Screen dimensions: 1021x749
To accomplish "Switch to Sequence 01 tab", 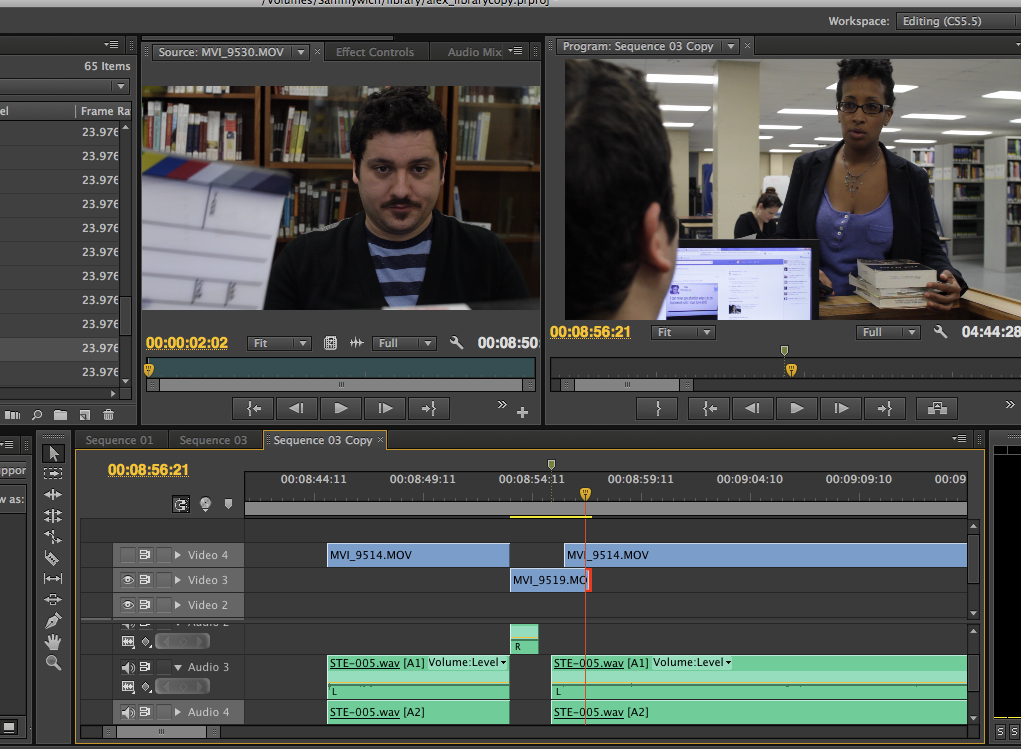I will pyautogui.click(x=120, y=440).
